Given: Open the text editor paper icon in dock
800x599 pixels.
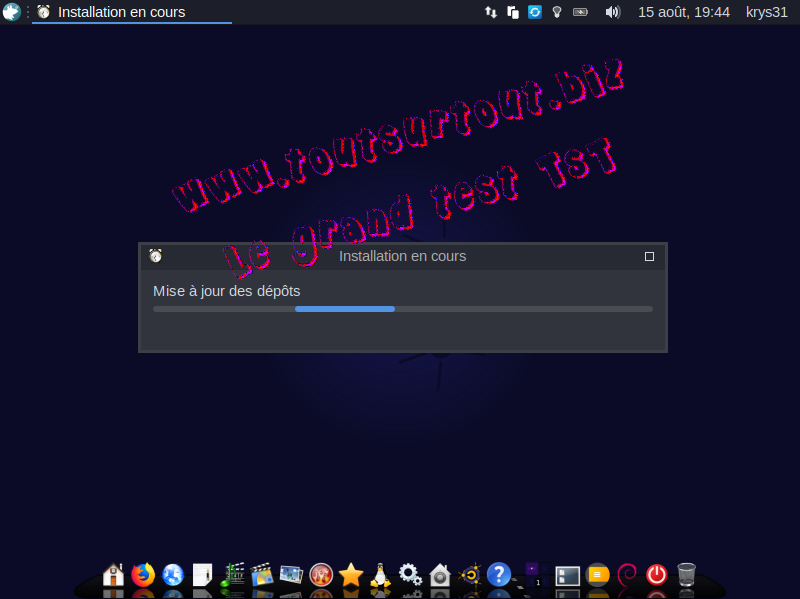Looking at the screenshot, I should [x=202, y=575].
